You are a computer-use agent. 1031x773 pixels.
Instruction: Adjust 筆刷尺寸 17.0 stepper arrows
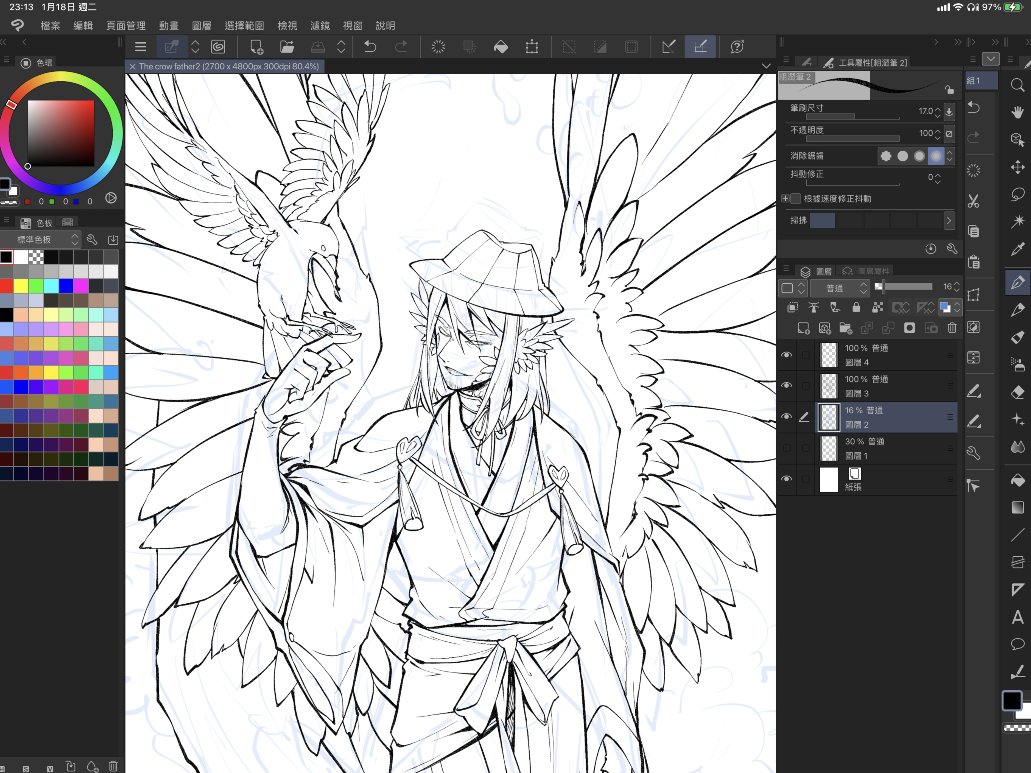(938, 112)
